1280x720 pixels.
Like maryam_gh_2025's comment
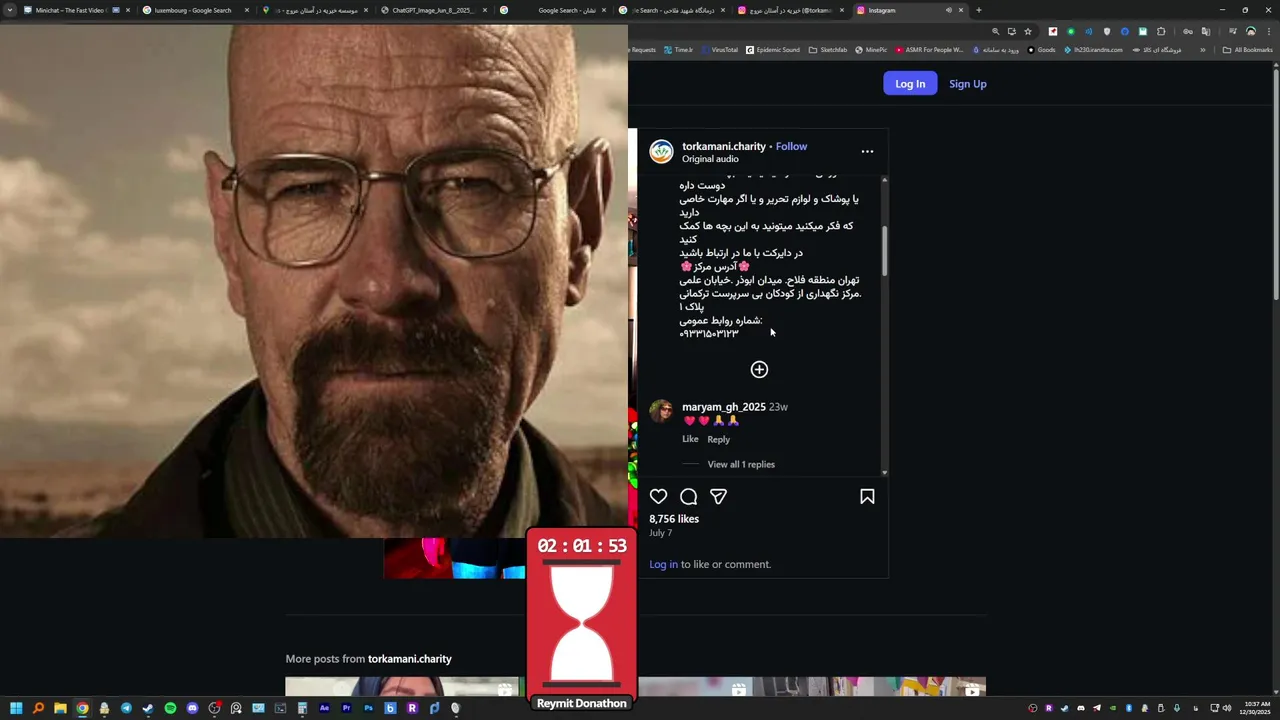click(690, 439)
